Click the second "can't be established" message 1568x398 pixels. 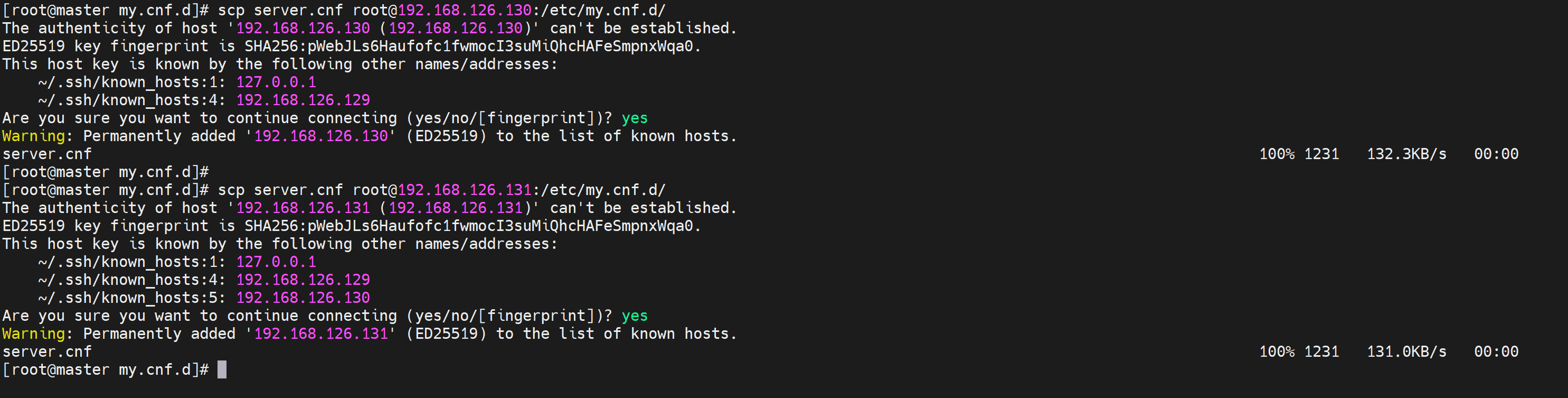point(643,208)
